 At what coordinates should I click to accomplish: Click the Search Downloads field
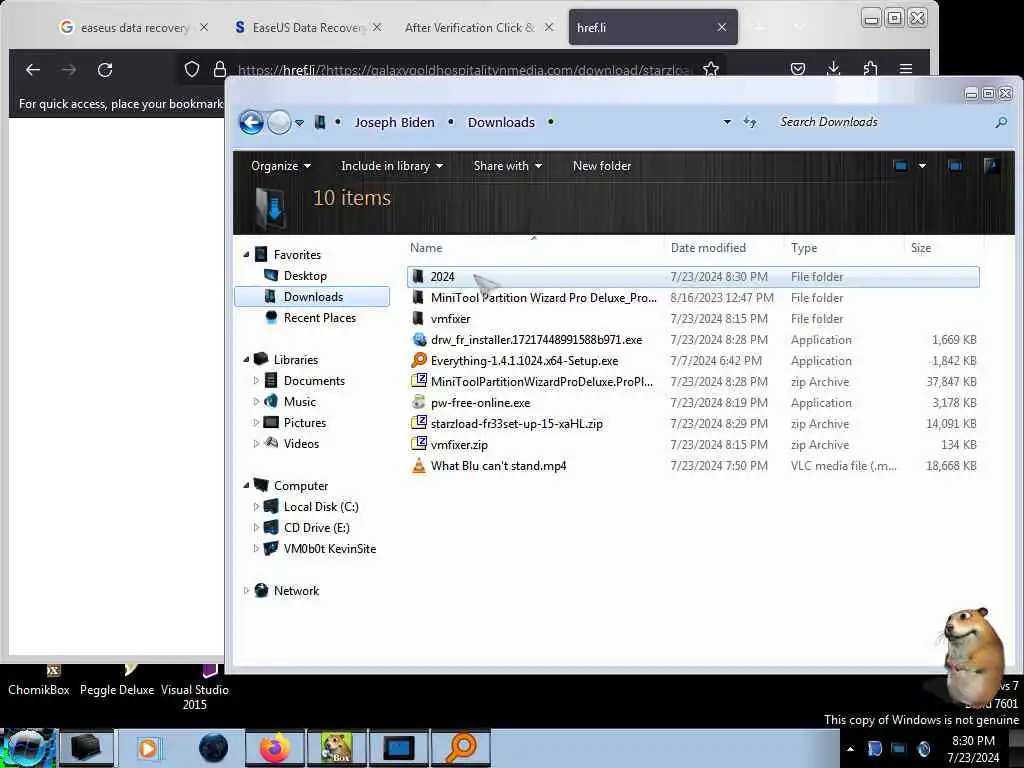click(882, 122)
